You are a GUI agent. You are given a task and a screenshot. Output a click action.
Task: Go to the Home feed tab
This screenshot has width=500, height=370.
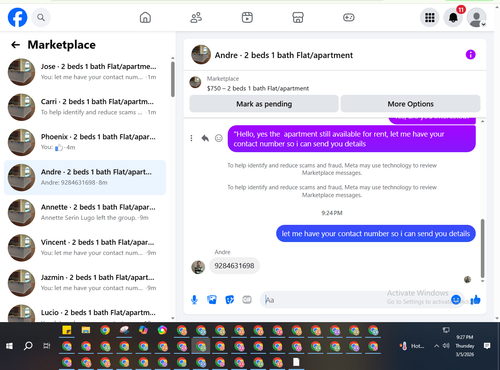[x=145, y=17]
